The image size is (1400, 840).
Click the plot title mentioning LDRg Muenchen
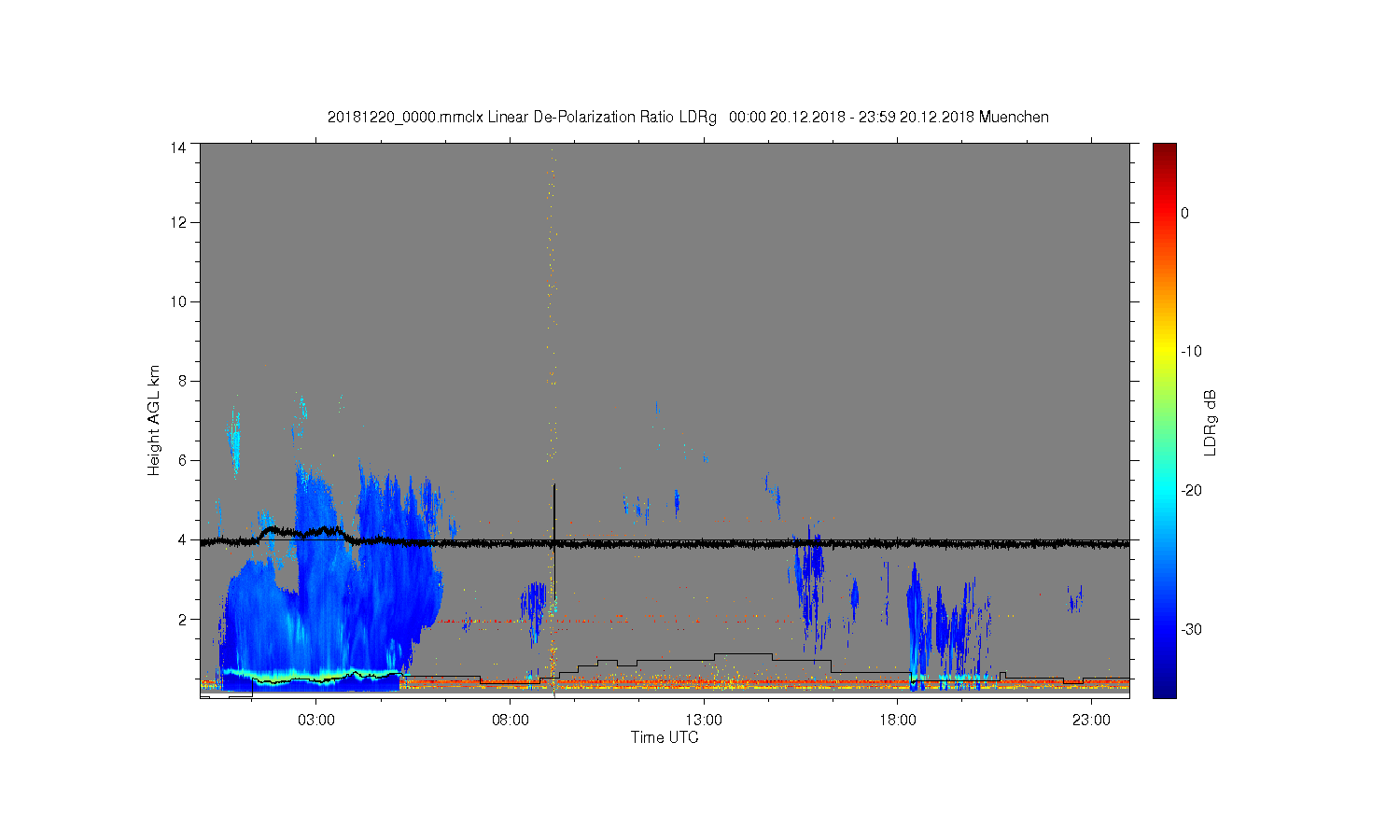click(688, 118)
